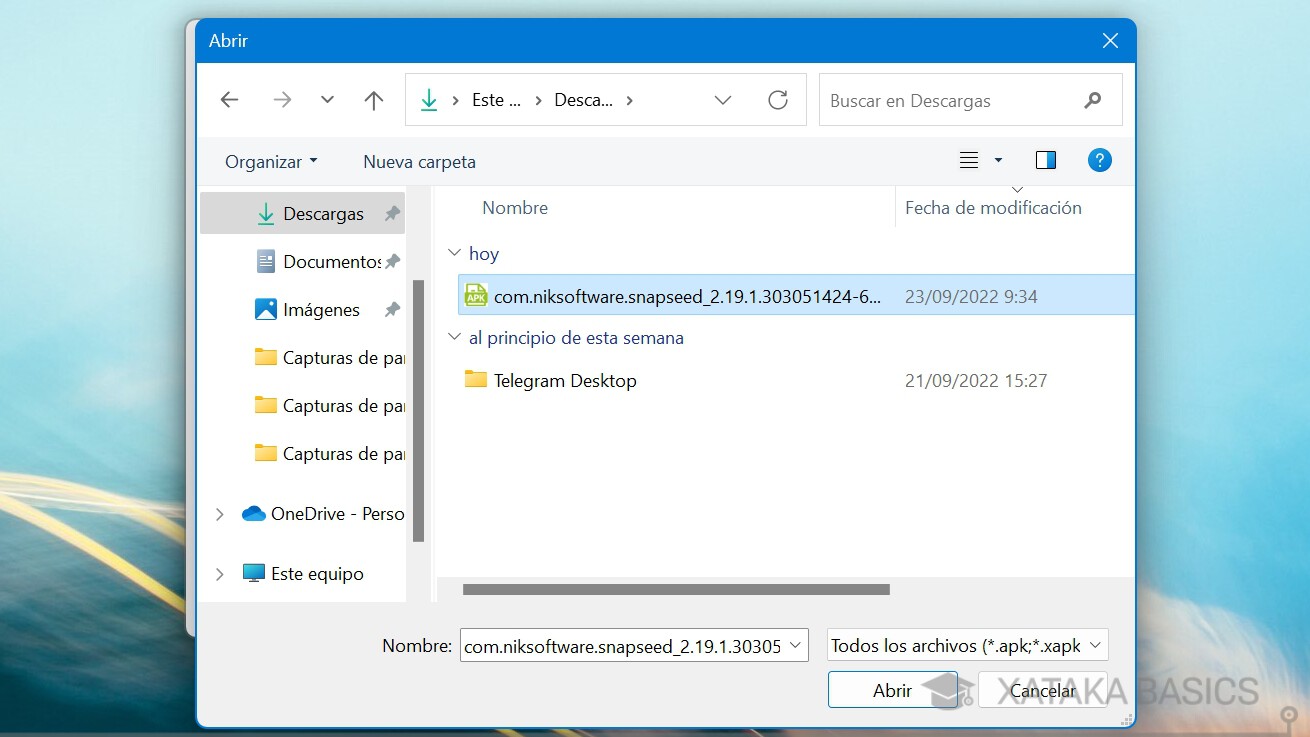Viewport: 1310px width, 737px height.
Task: Navigate back using the back arrow
Action: click(x=229, y=99)
